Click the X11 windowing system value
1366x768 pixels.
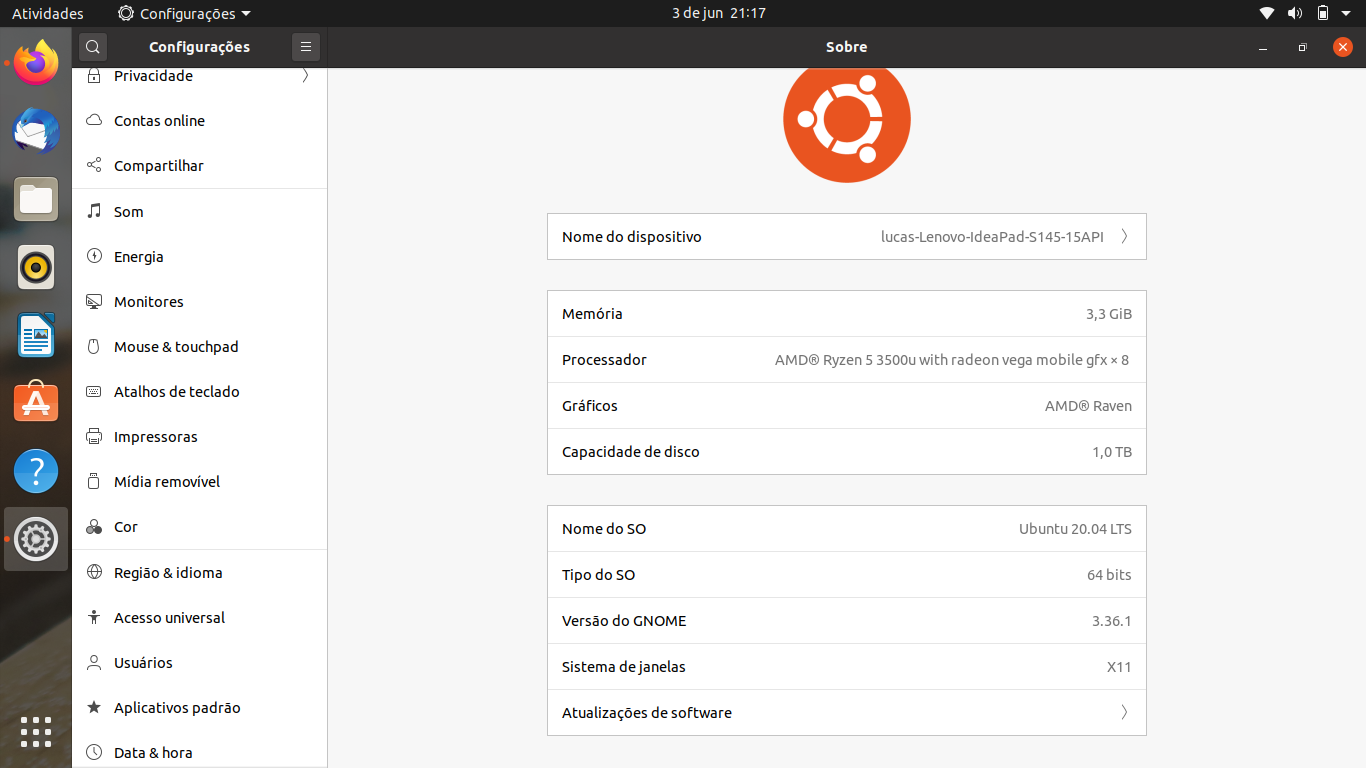point(1119,667)
